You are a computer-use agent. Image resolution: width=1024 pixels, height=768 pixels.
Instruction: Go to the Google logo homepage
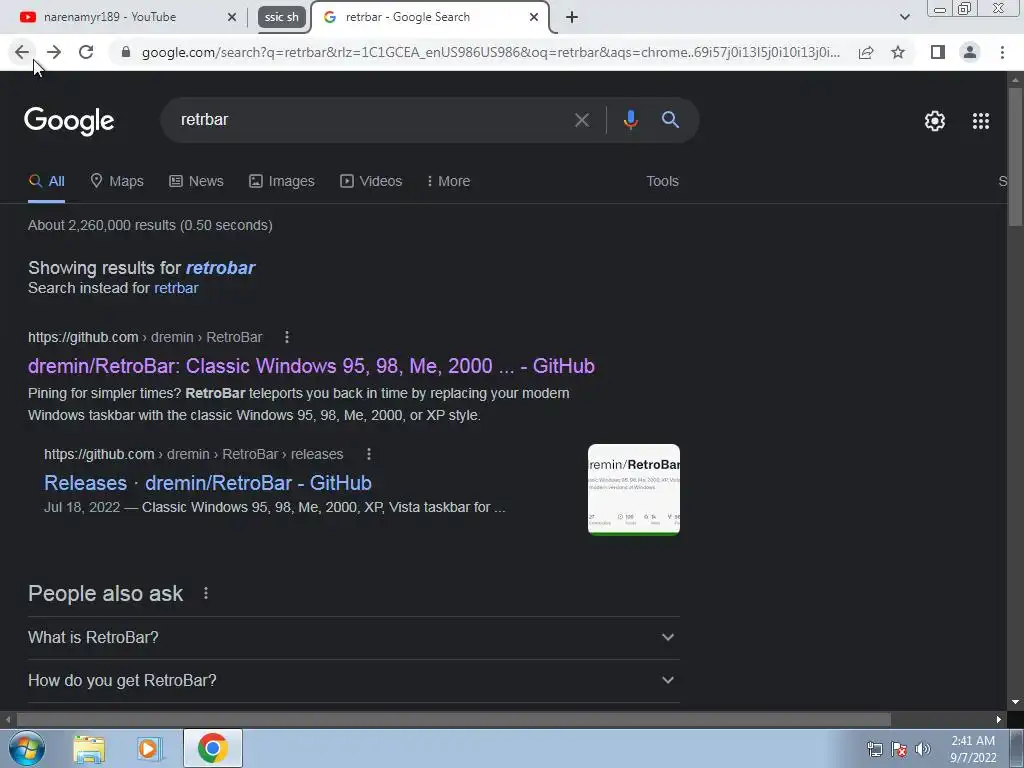(69, 121)
